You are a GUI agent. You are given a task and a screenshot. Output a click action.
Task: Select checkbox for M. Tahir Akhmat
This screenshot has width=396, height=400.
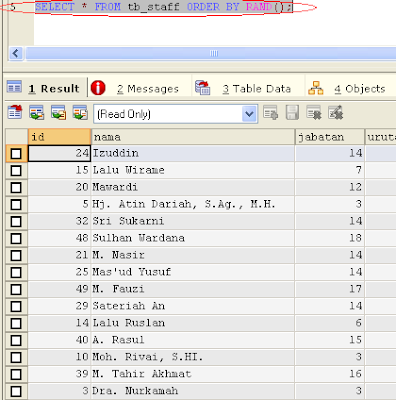click(16, 375)
